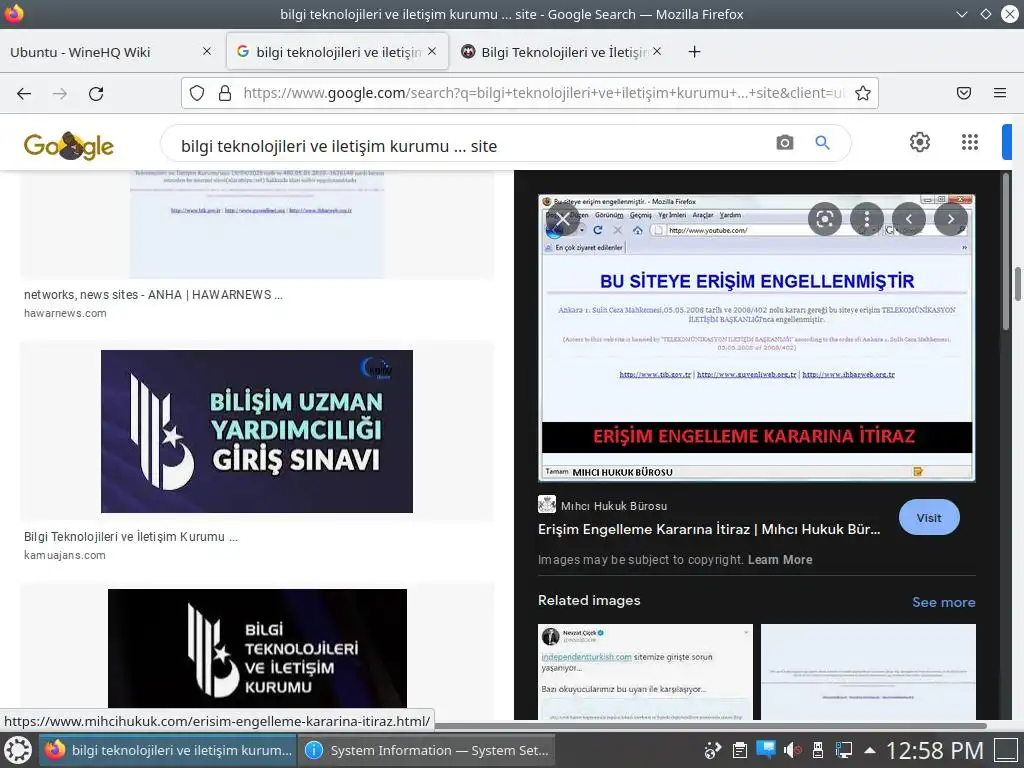
Task: Open the Erişim Engelleme Kararına İtiraz title link
Action: [709, 529]
